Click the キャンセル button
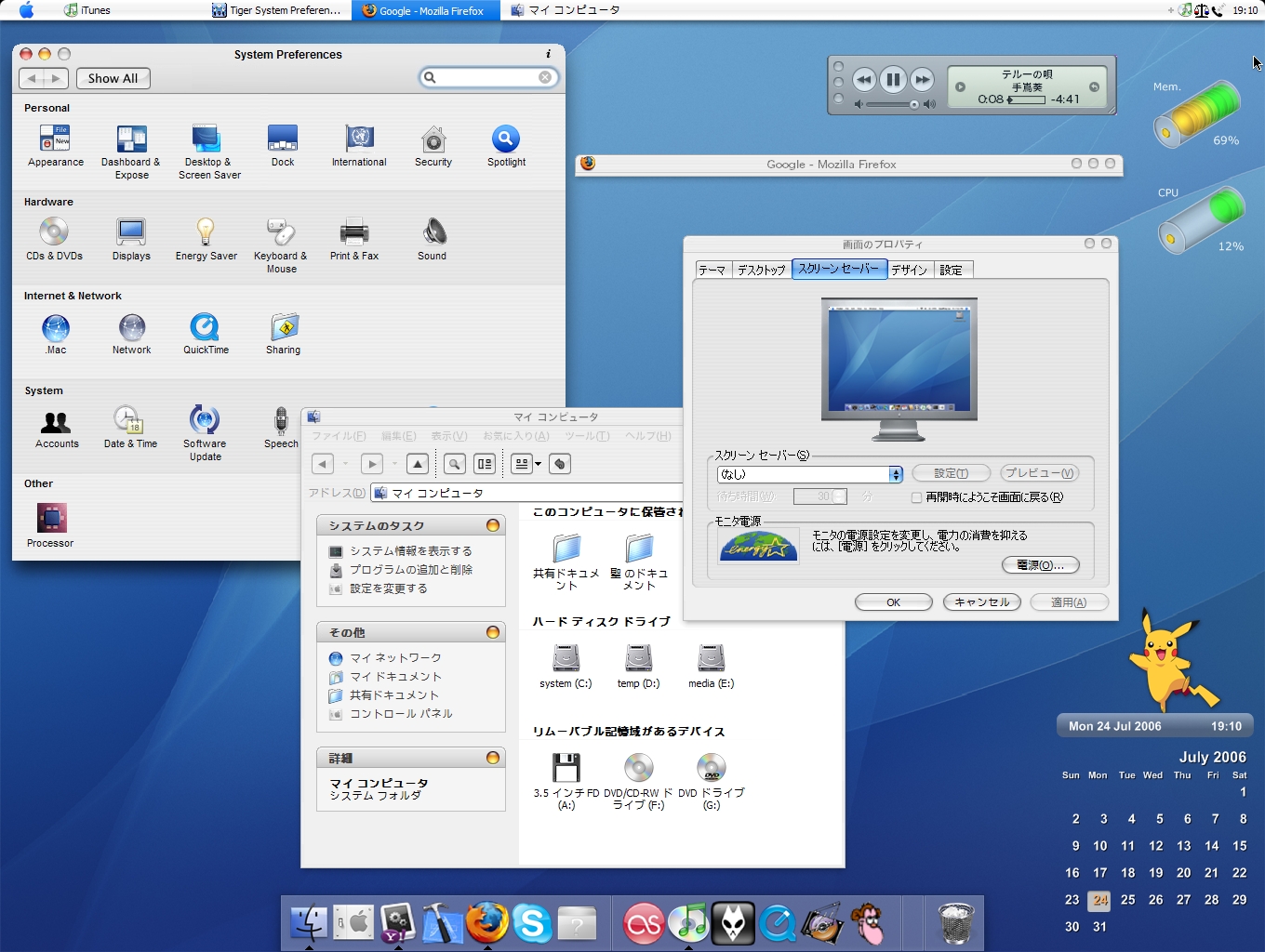Viewport: 1265px width, 952px height. tap(982, 602)
